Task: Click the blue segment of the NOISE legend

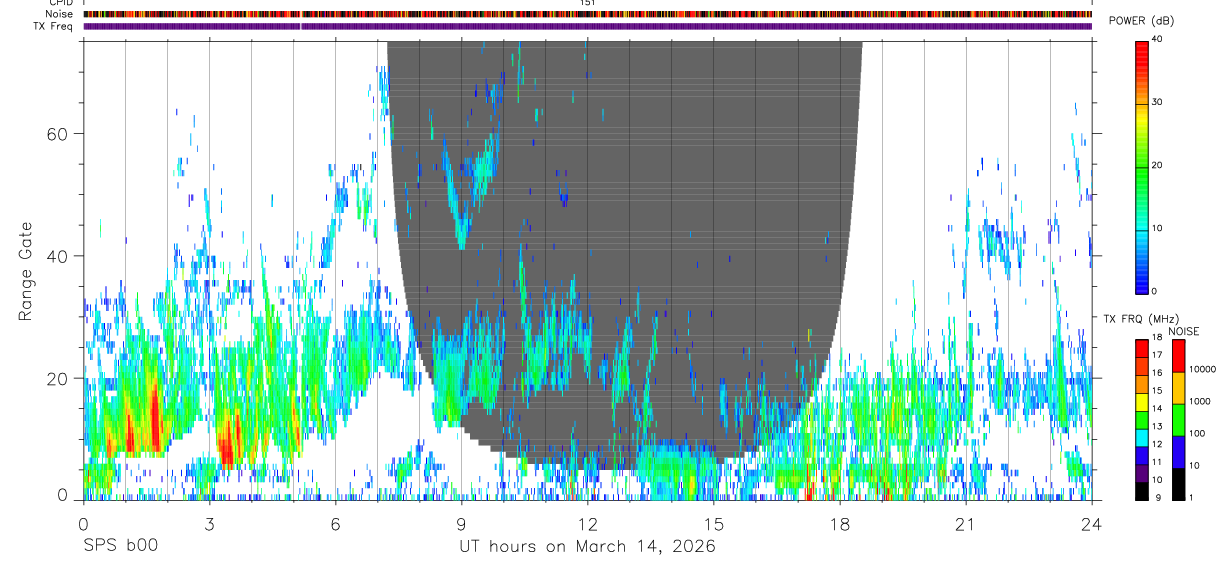Action: coord(1179,452)
